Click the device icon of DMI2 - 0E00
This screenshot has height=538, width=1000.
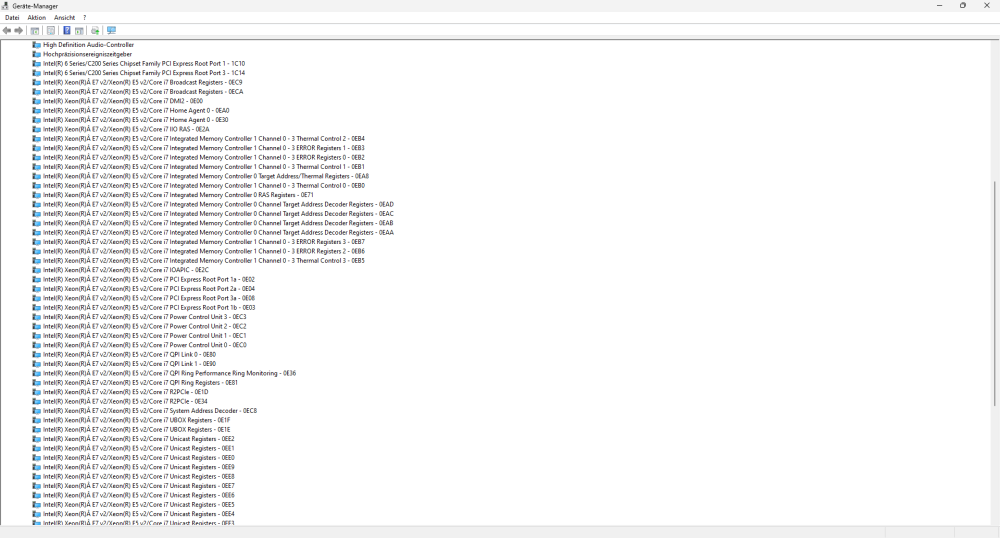tap(37, 101)
